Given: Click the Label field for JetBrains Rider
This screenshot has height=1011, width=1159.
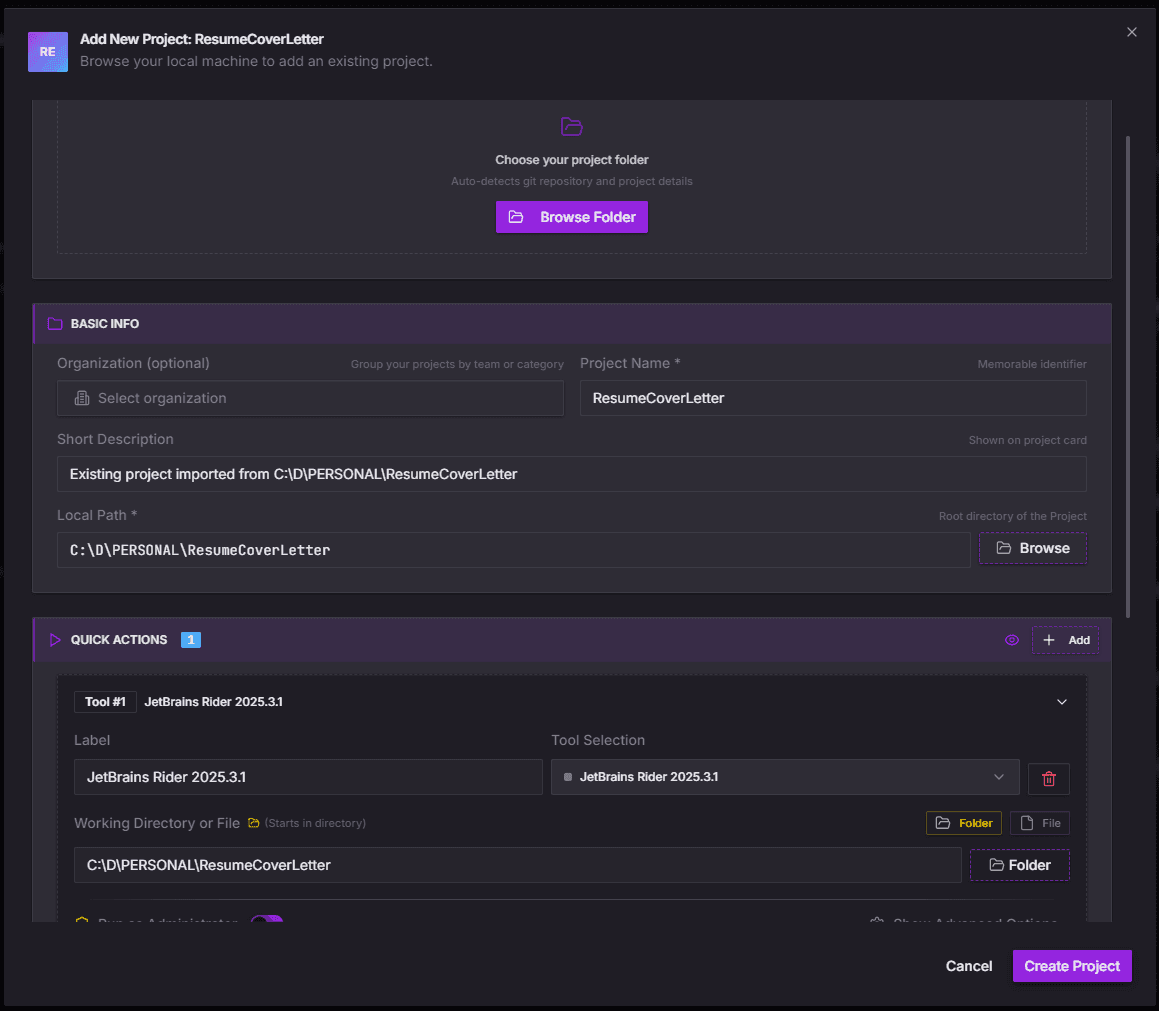Looking at the screenshot, I should pos(308,777).
